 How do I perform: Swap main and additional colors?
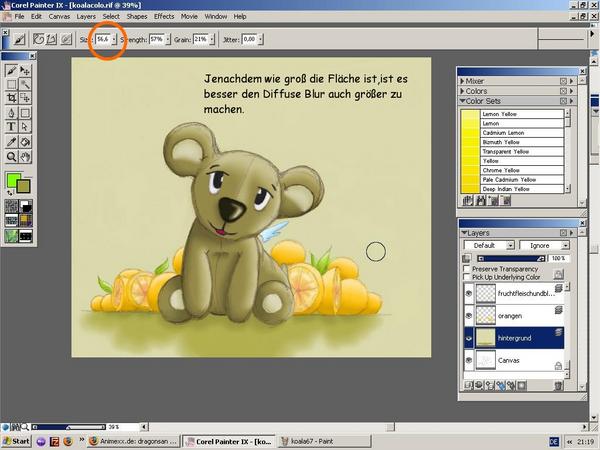(10, 192)
